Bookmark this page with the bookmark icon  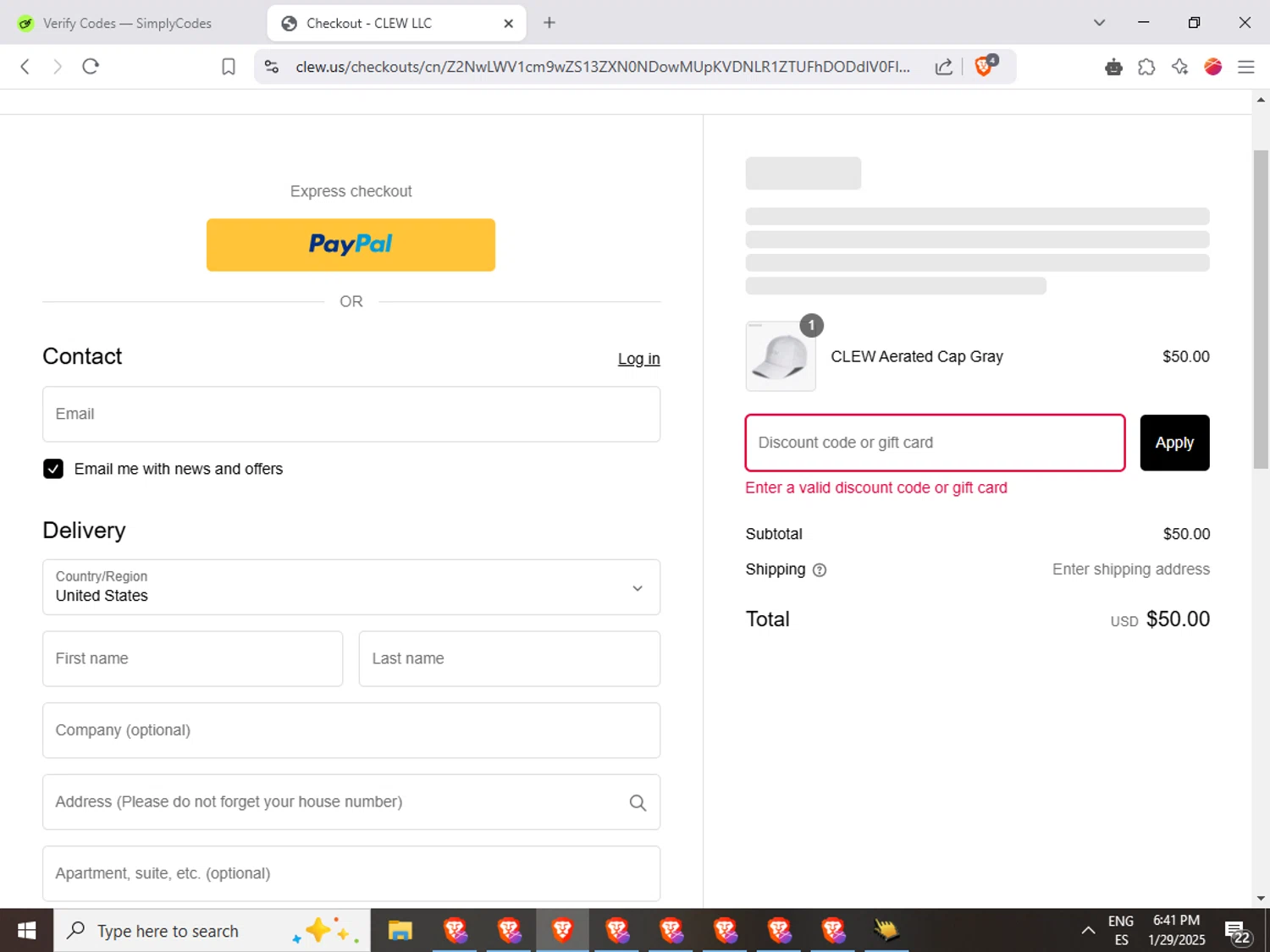click(x=229, y=67)
